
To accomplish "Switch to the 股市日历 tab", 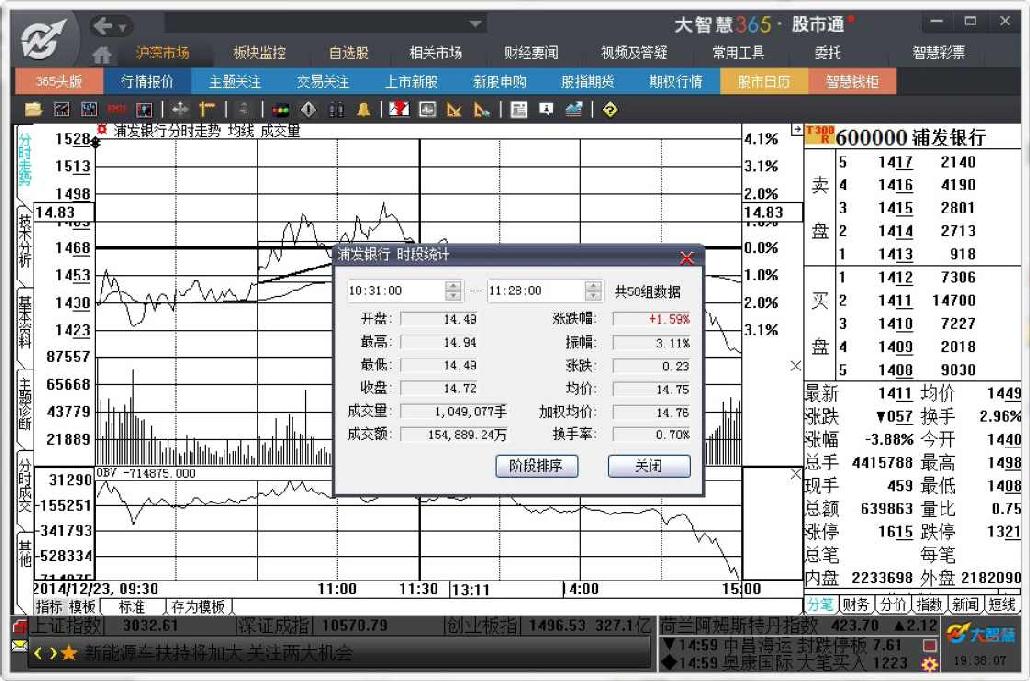I will pos(764,81).
